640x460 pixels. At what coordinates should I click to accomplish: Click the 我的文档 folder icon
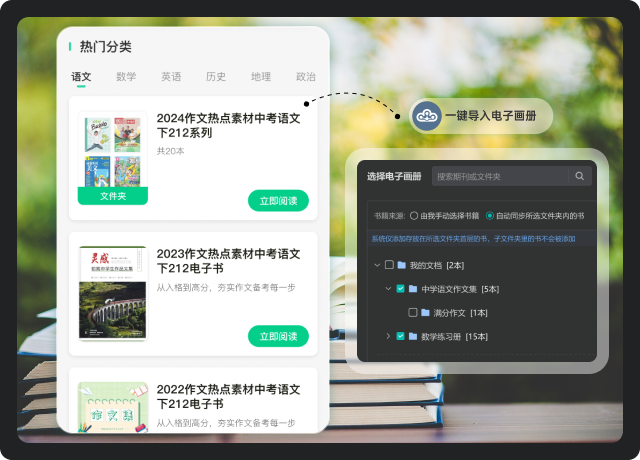click(402, 265)
